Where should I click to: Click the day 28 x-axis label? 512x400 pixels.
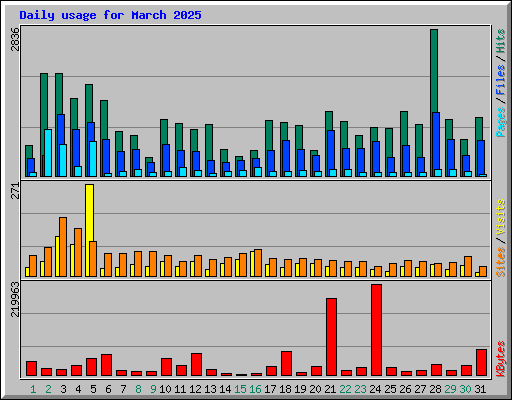tap(435, 389)
